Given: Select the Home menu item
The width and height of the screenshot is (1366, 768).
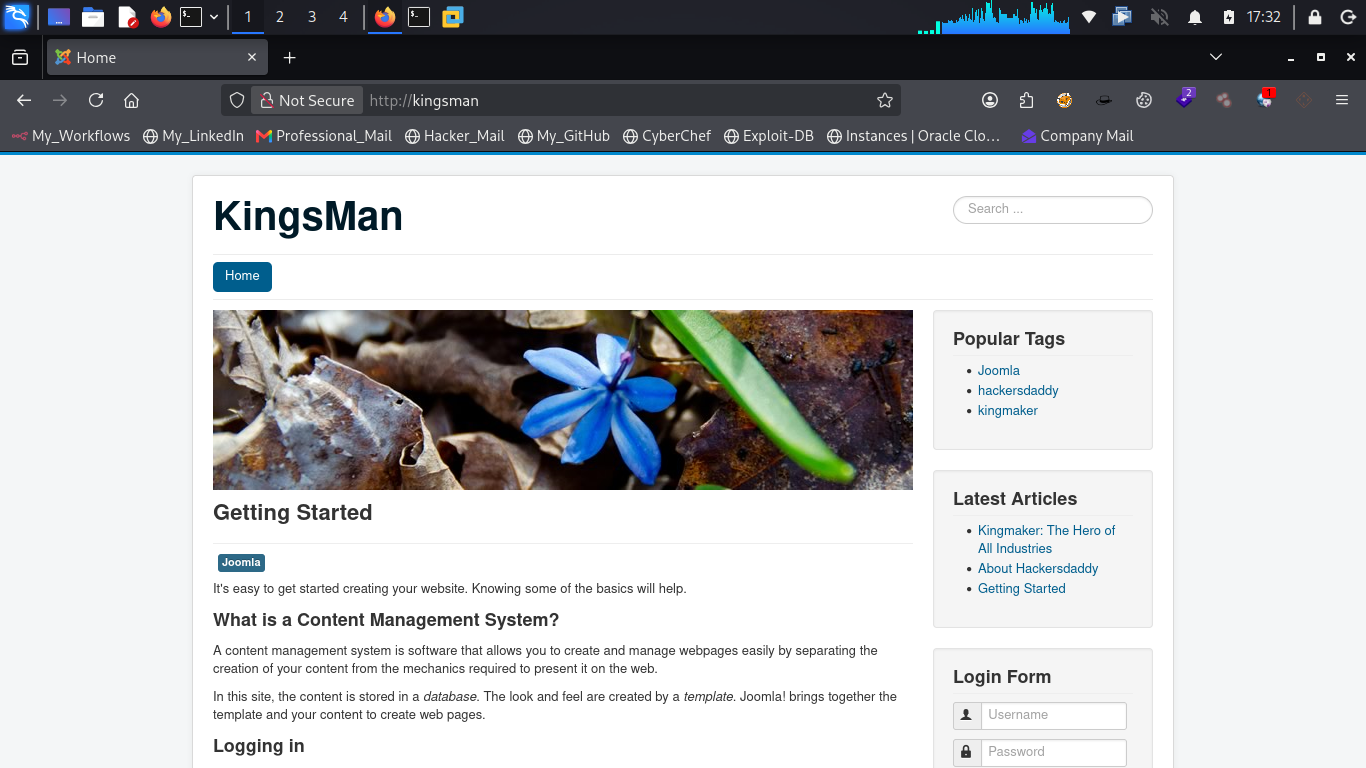Looking at the screenshot, I should (x=242, y=276).
